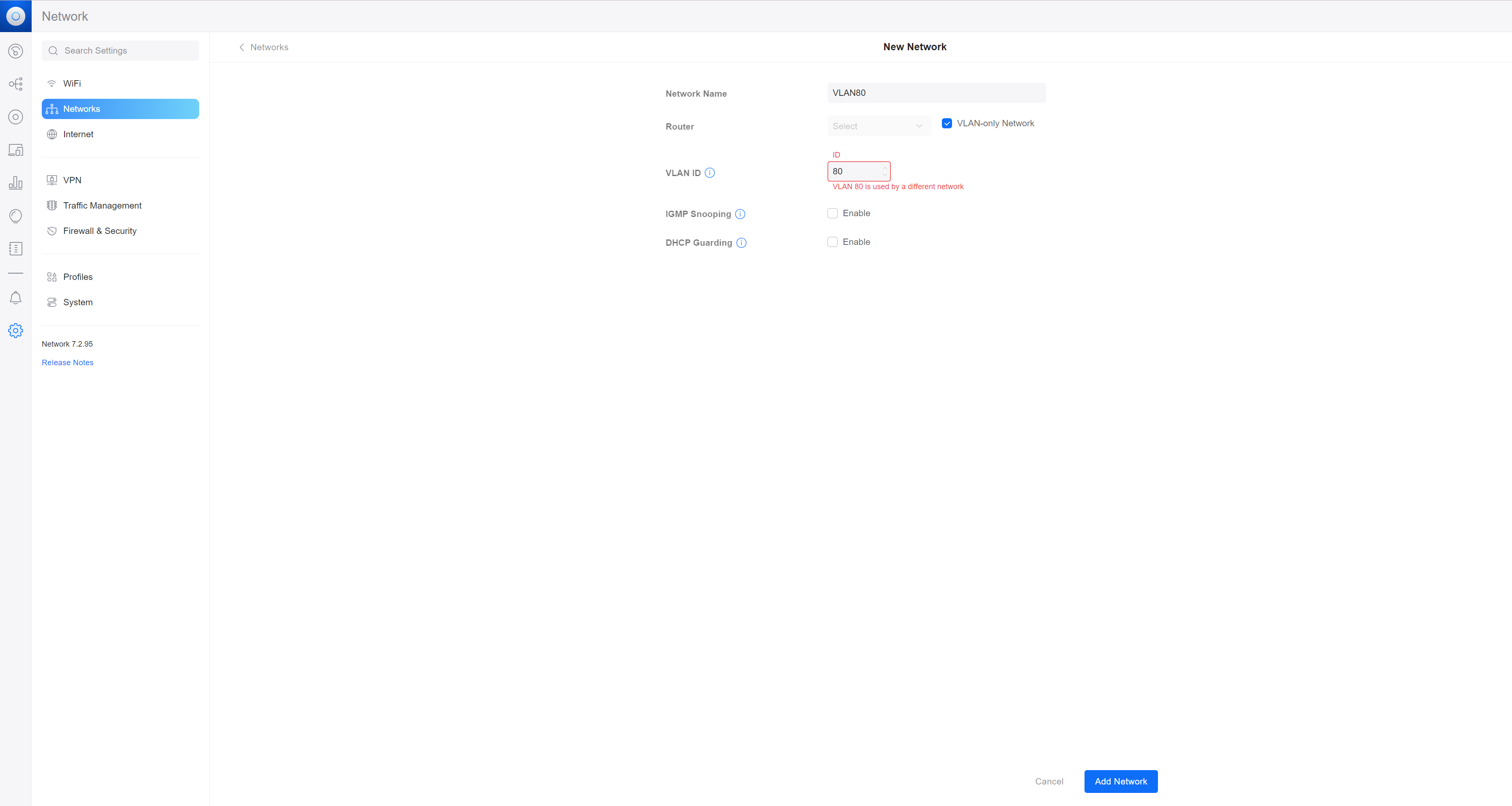Open the Client Devices icon in rail
This screenshot has width=1512, height=806.
(x=16, y=150)
